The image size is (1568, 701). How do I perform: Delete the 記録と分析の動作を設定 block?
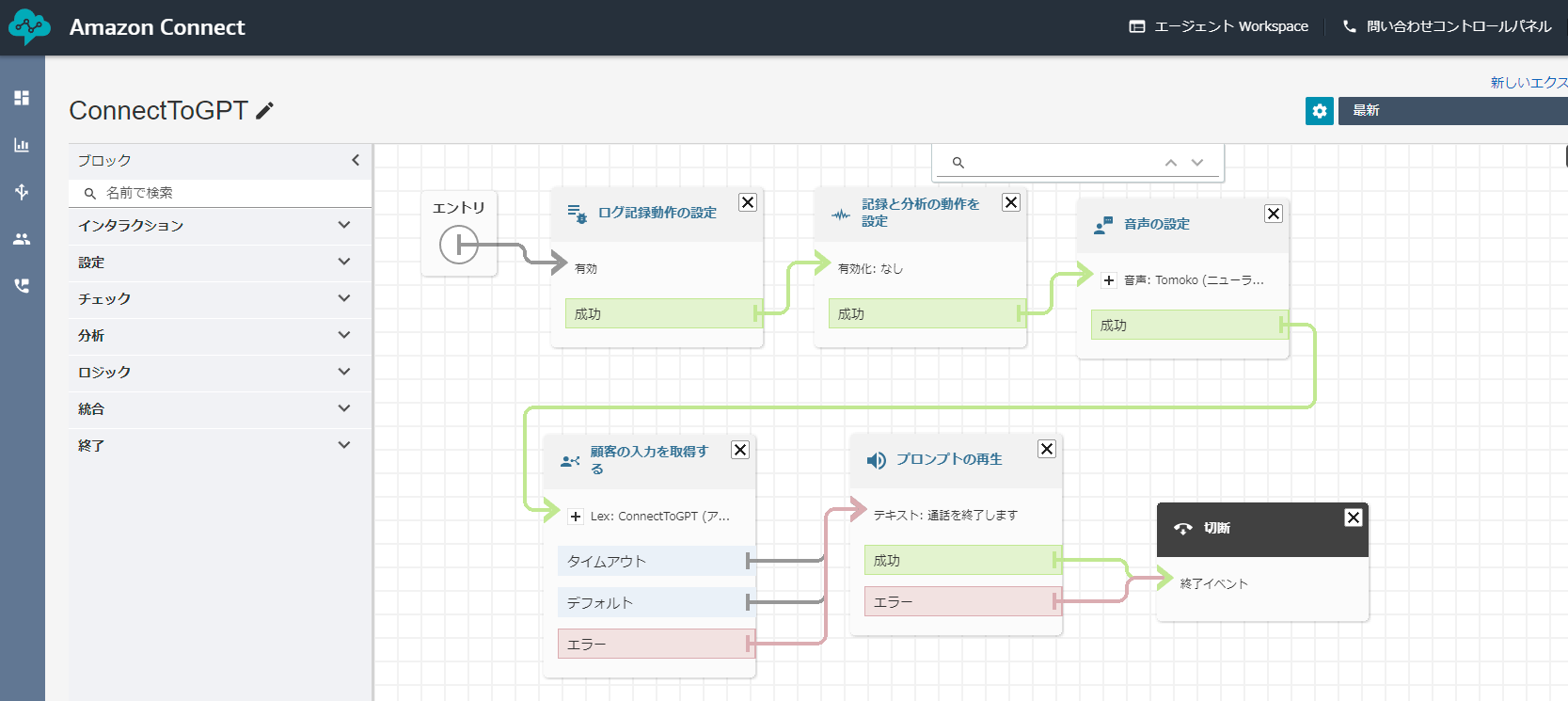[x=1011, y=202]
